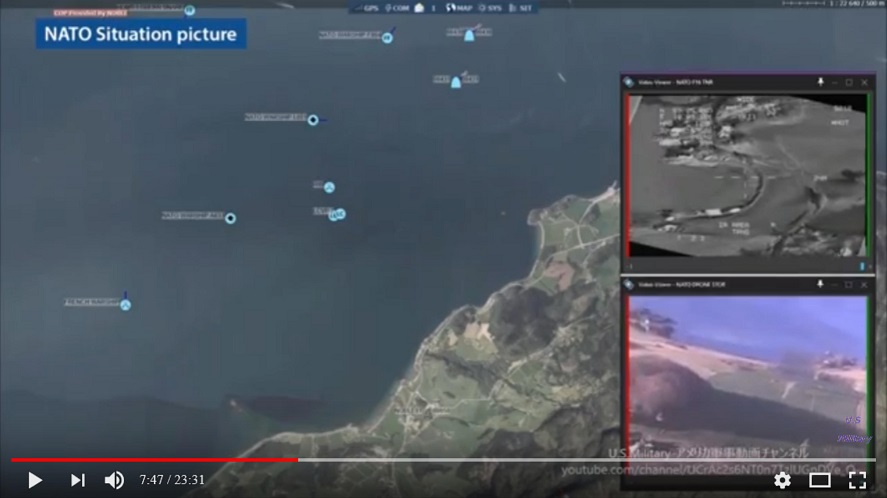887x498 pixels.
Task: Enter full screen mode
Action: tap(857, 480)
